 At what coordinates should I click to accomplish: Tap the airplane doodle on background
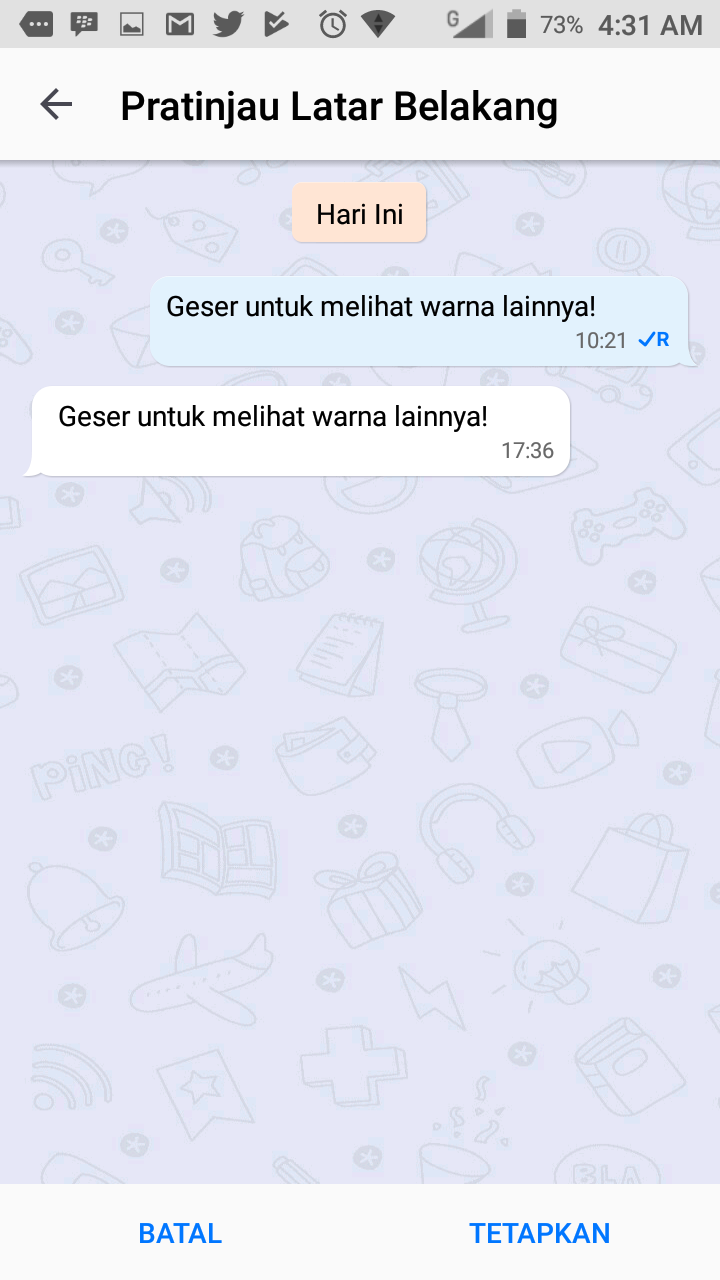coord(201,974)
